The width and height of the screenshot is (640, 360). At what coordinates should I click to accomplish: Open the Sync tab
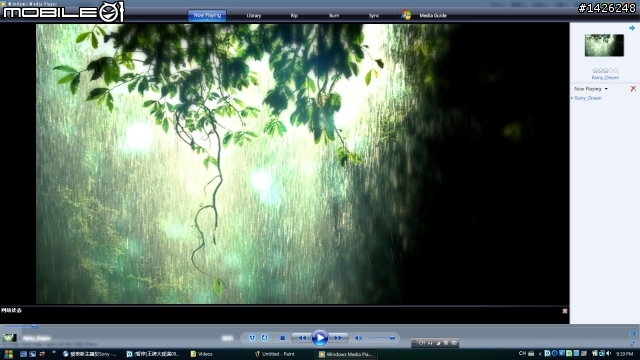(373, 16)
